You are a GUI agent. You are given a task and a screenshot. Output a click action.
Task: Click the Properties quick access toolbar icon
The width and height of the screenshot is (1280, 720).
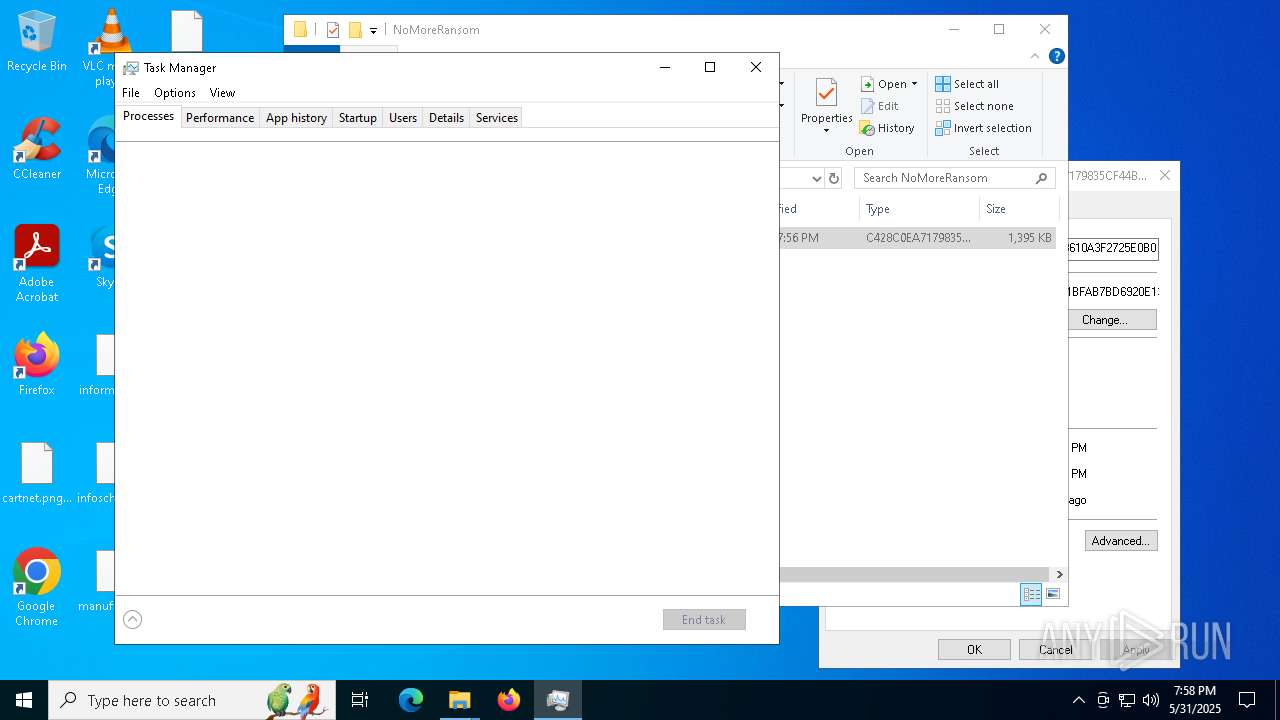point(333,30)
